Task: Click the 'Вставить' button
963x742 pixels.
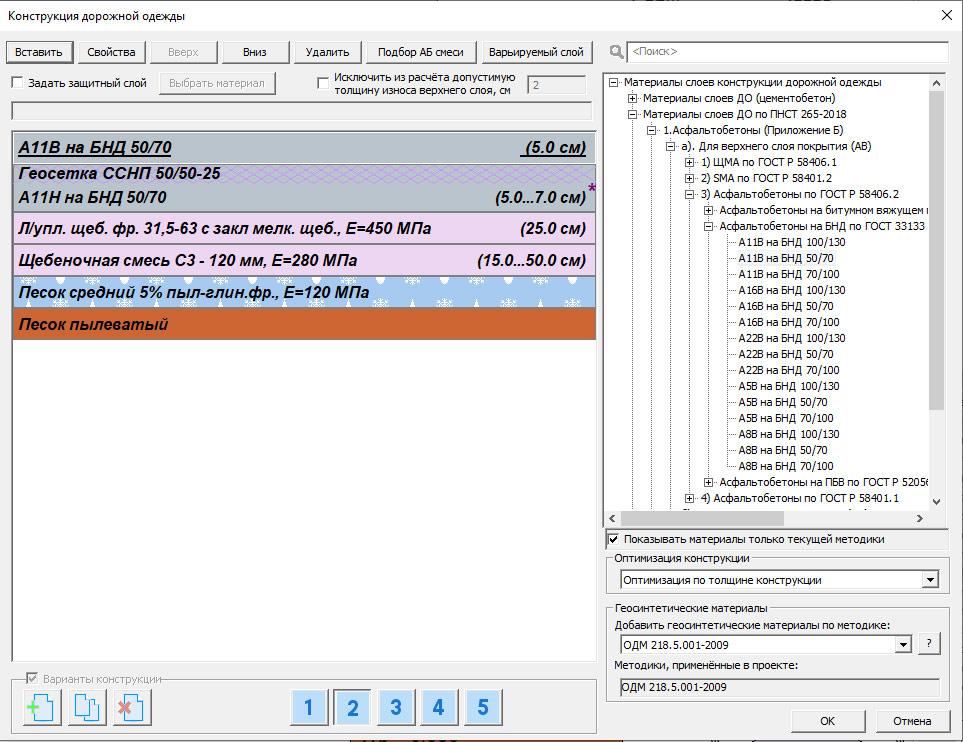Action: pos(39,52)
